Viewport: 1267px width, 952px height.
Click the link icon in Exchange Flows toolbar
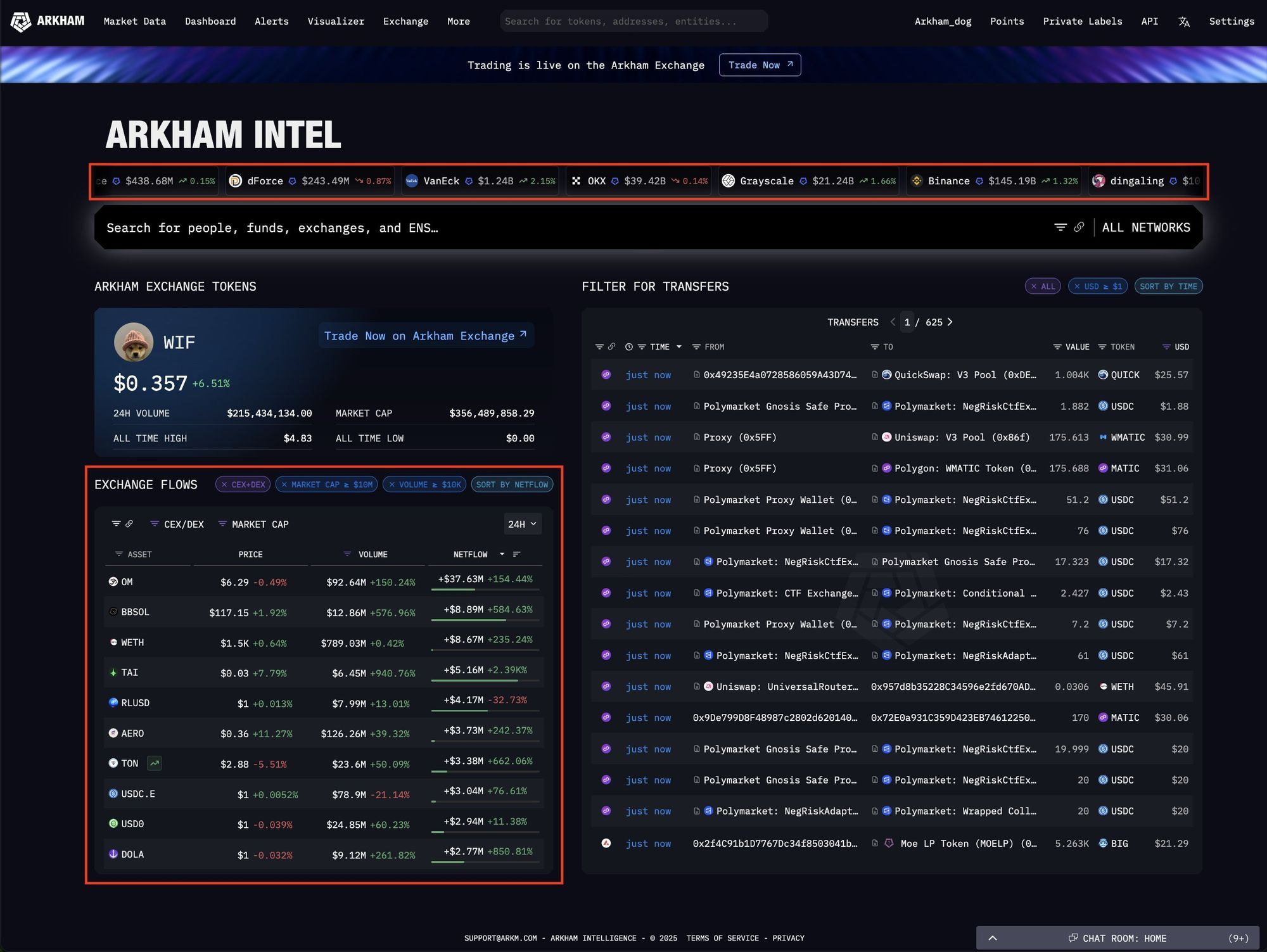pos(129,524)
